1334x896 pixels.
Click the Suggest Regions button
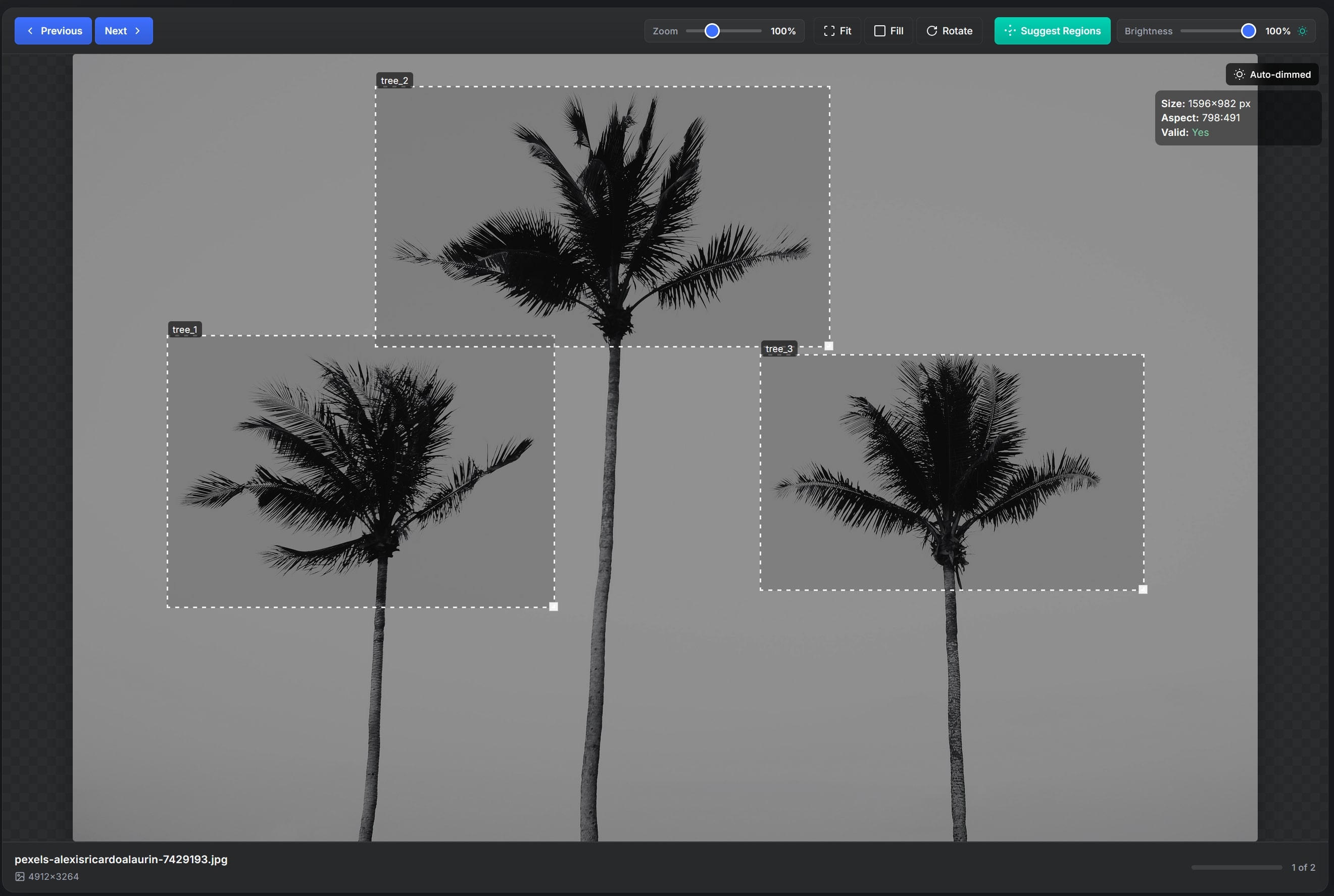tap(1052, 31)
